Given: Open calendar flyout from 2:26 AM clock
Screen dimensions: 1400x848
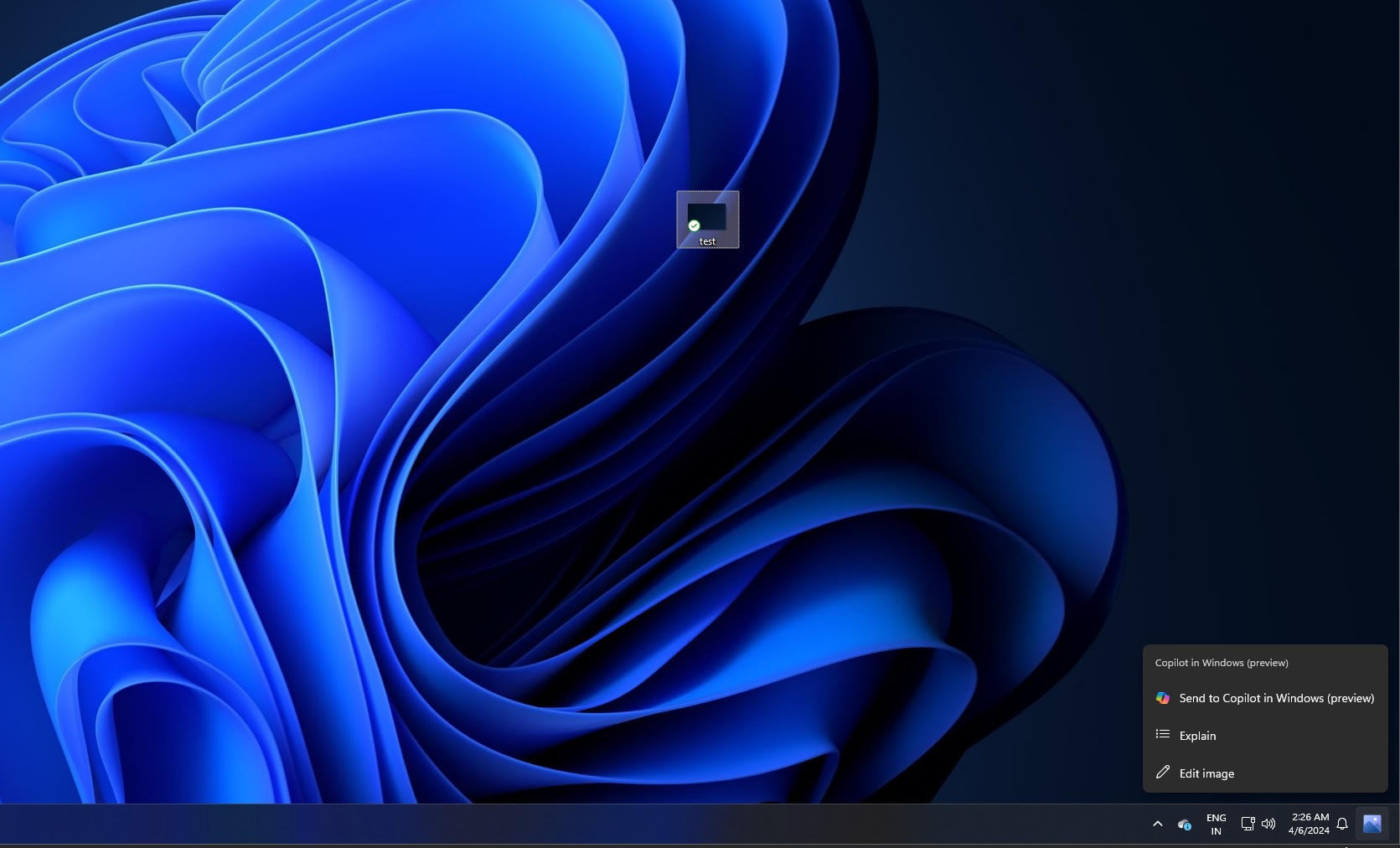Looking at the screenshot, I should coord(1309,824).
